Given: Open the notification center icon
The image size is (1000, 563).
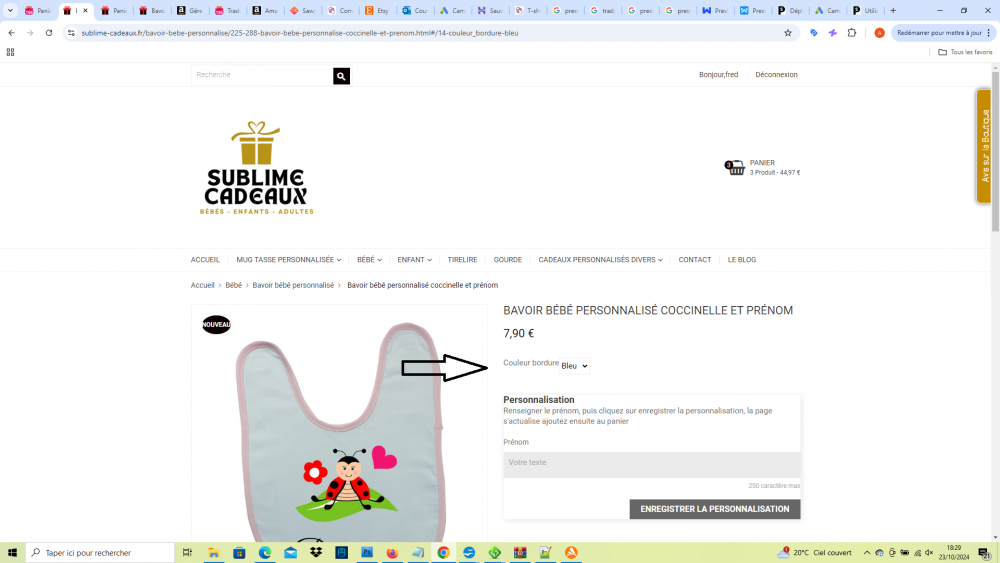Looking at the screenshot, I should click(985, 553).
